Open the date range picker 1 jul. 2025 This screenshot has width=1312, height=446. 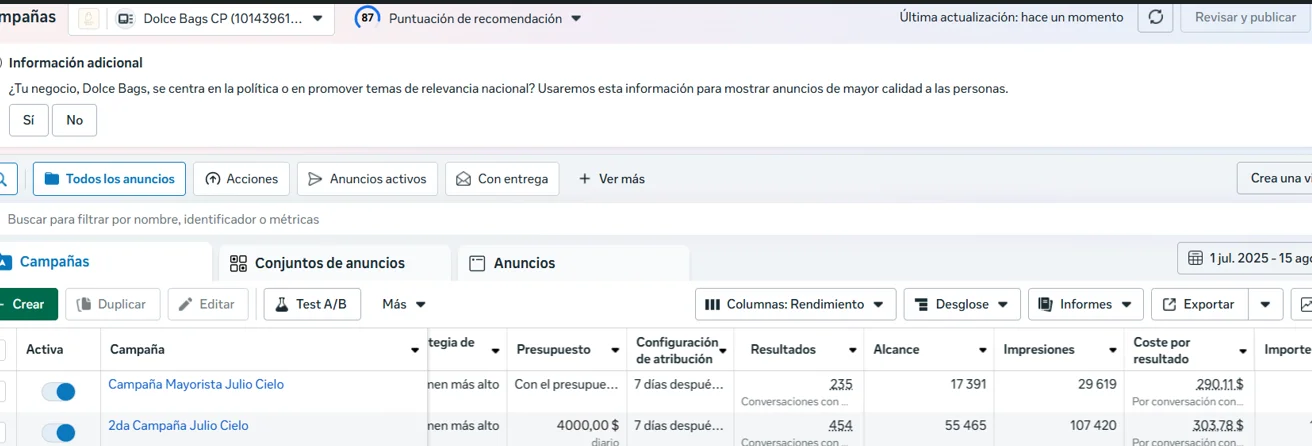tap(1245, 258)
